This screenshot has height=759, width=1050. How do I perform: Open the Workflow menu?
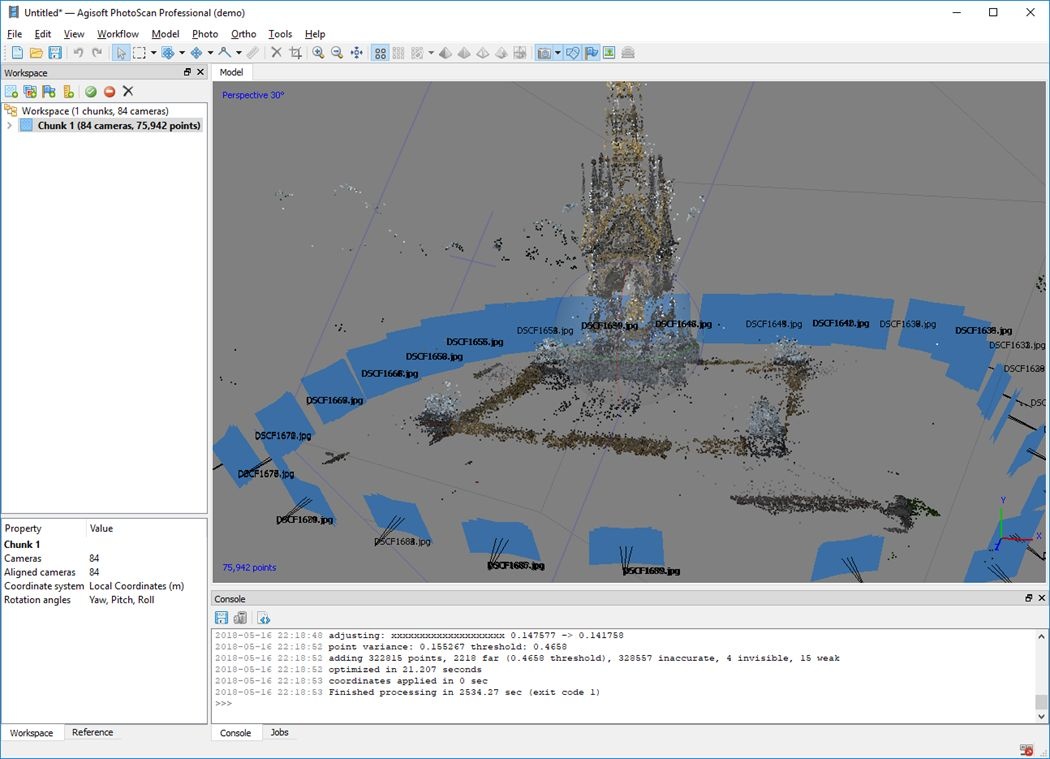(118, 34)
